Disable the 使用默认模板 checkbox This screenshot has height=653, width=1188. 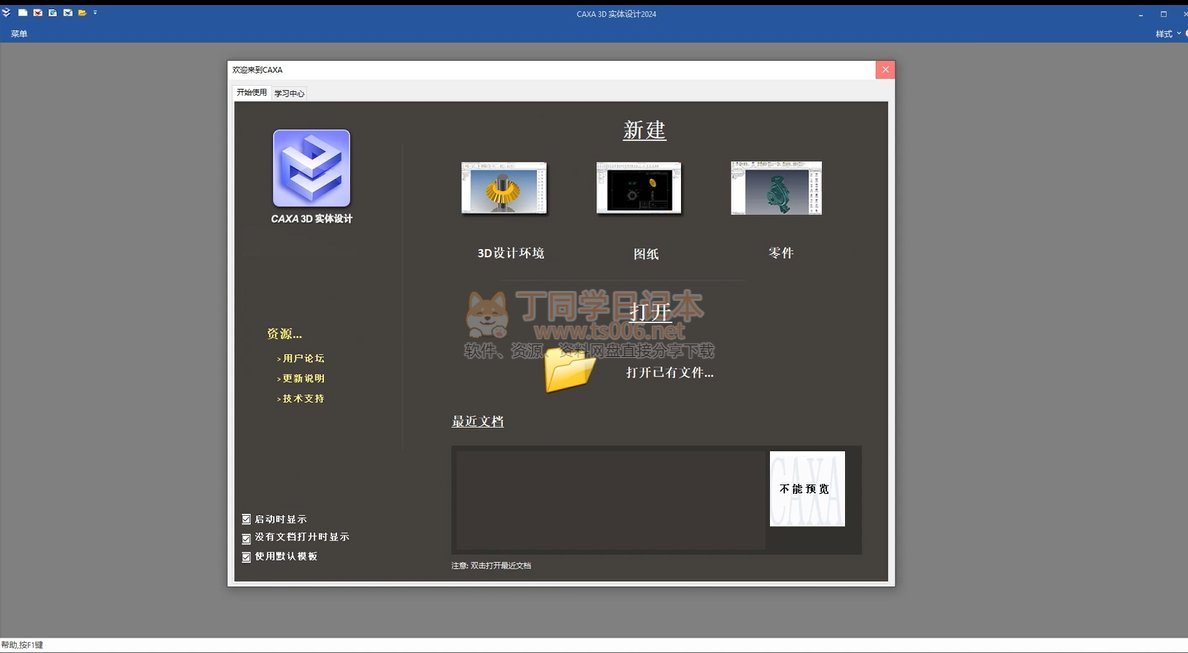tap(247, 557)
